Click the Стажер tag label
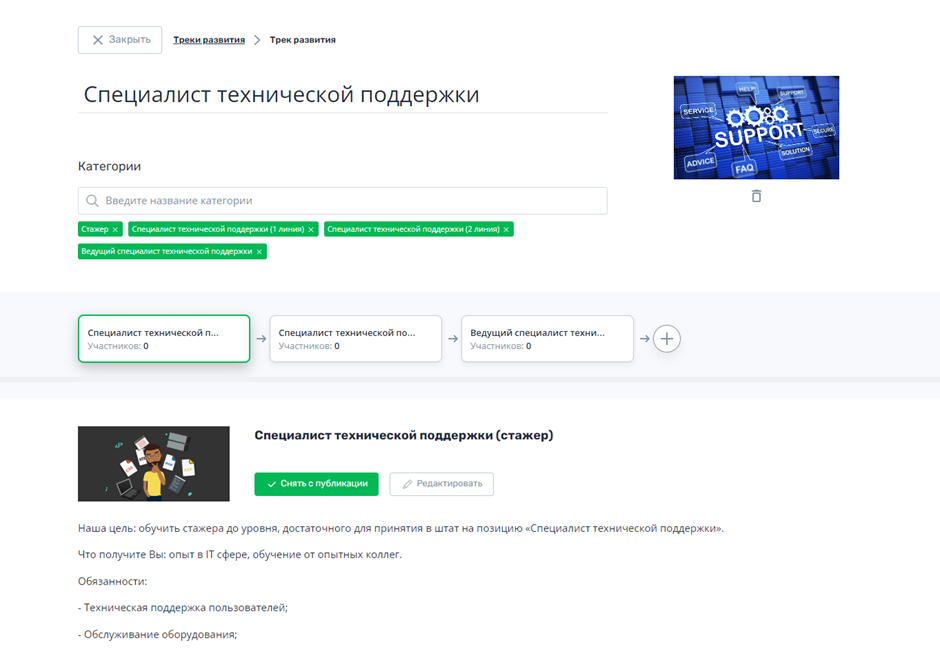The height and width of the screenshot is (656, 940). pyautogui.click(x=95, y=230)
